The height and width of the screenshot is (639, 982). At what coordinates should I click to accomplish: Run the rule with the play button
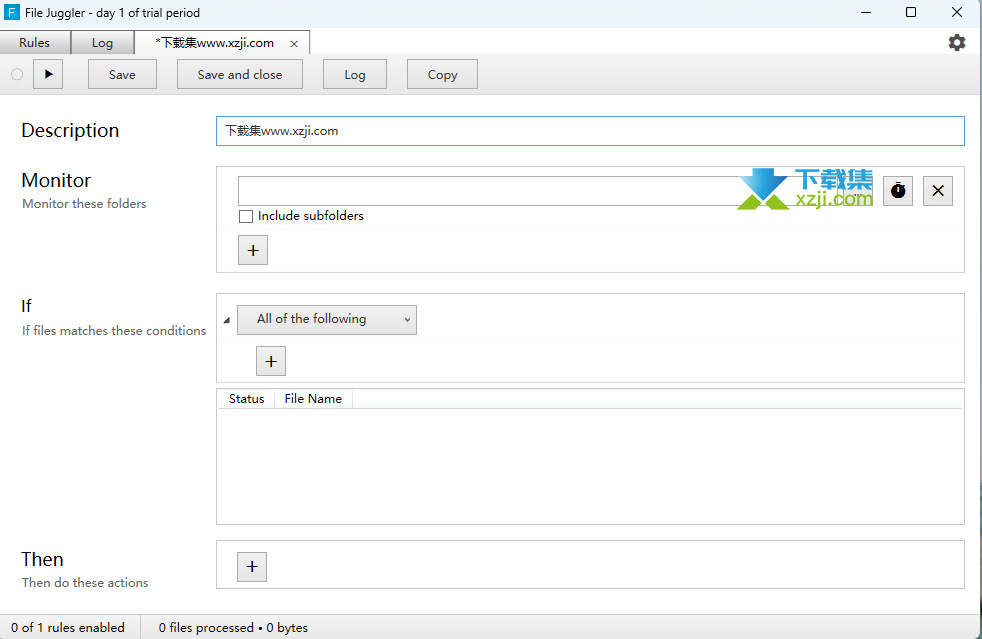coord(48,74)
